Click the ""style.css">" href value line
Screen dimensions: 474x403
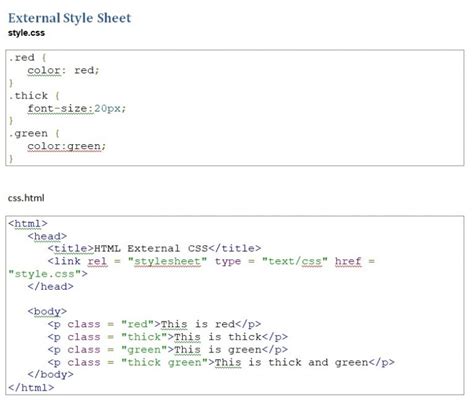(48, 274)
